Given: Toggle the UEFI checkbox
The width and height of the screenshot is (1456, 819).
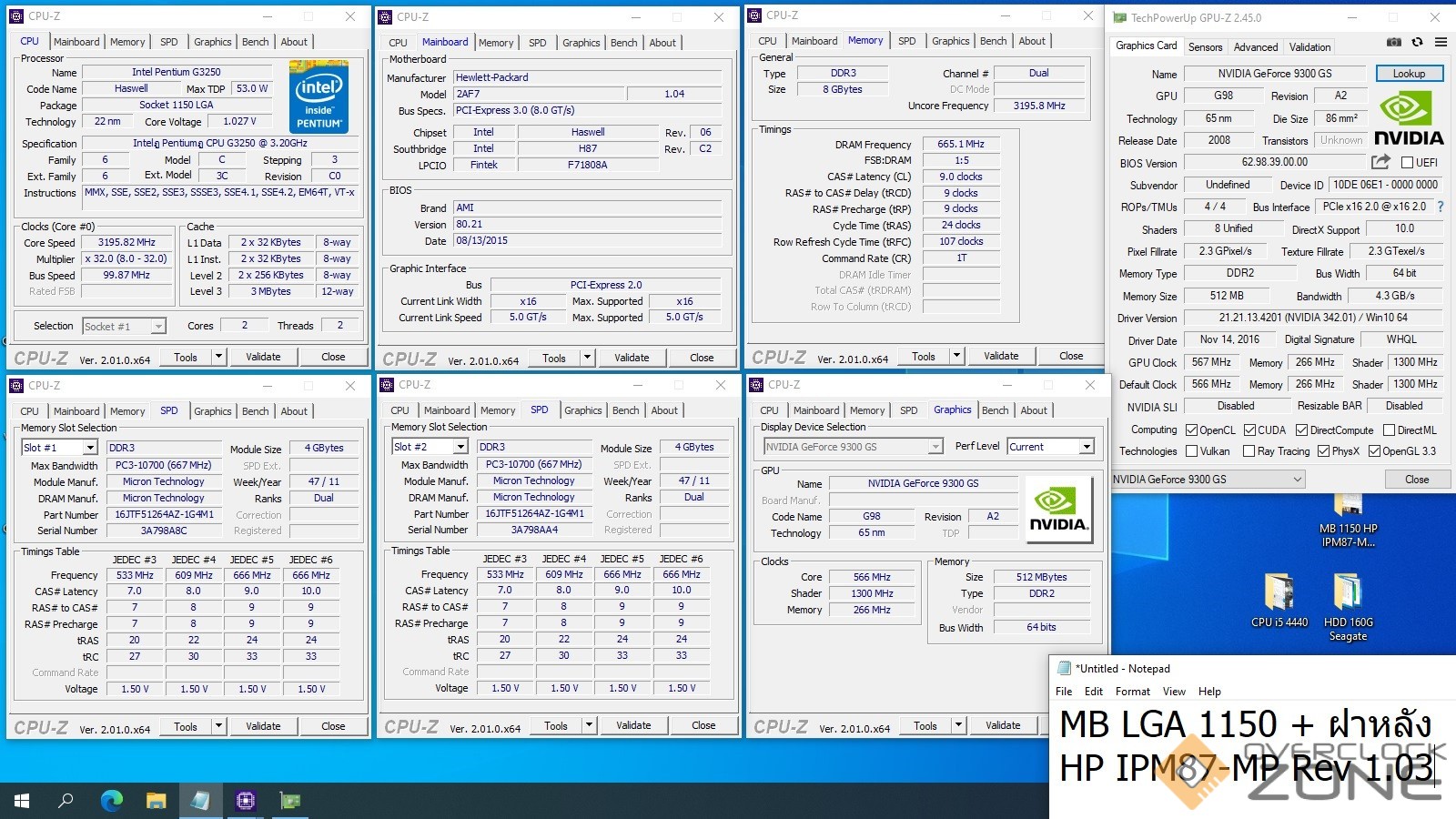Looking at the screenshot, I should [1407, 163].
